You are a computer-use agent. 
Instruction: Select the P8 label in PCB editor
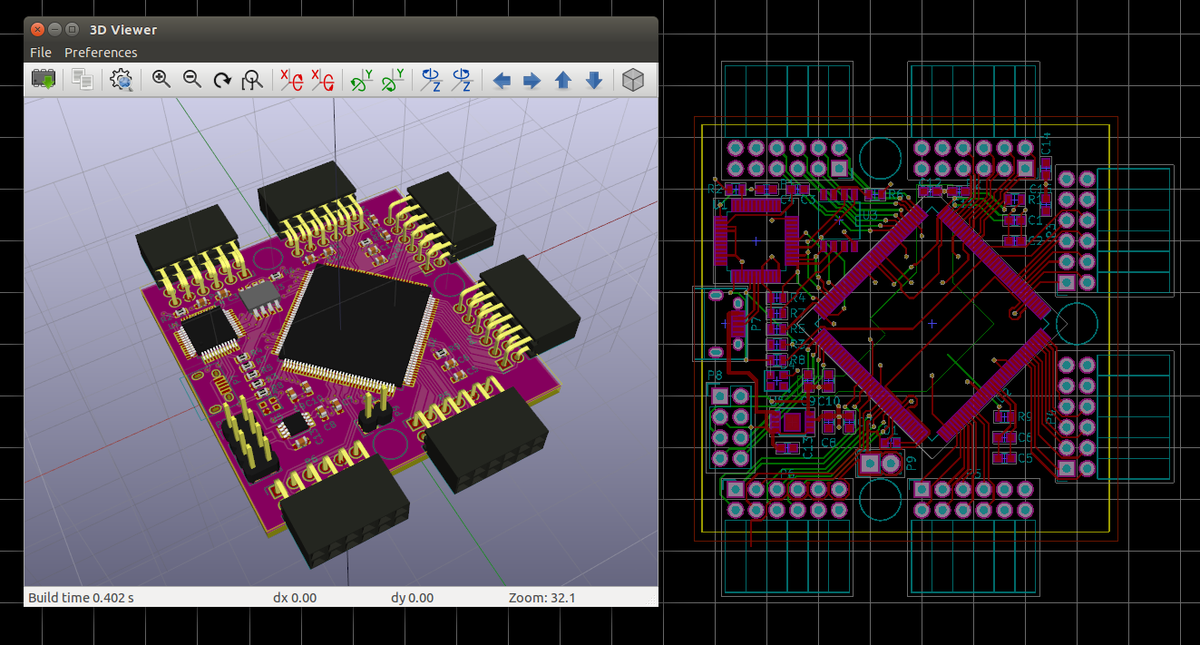tap(715, 375)
